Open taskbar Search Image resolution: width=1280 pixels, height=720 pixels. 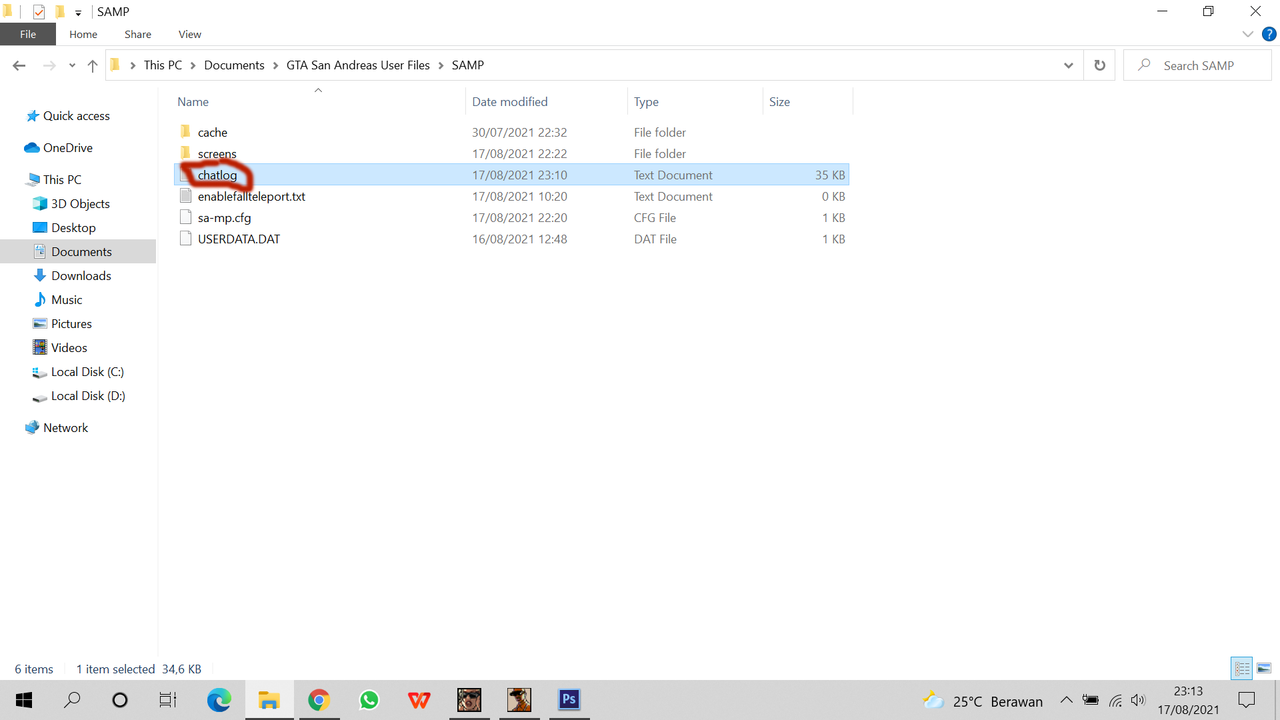click(x=72, y=700)
